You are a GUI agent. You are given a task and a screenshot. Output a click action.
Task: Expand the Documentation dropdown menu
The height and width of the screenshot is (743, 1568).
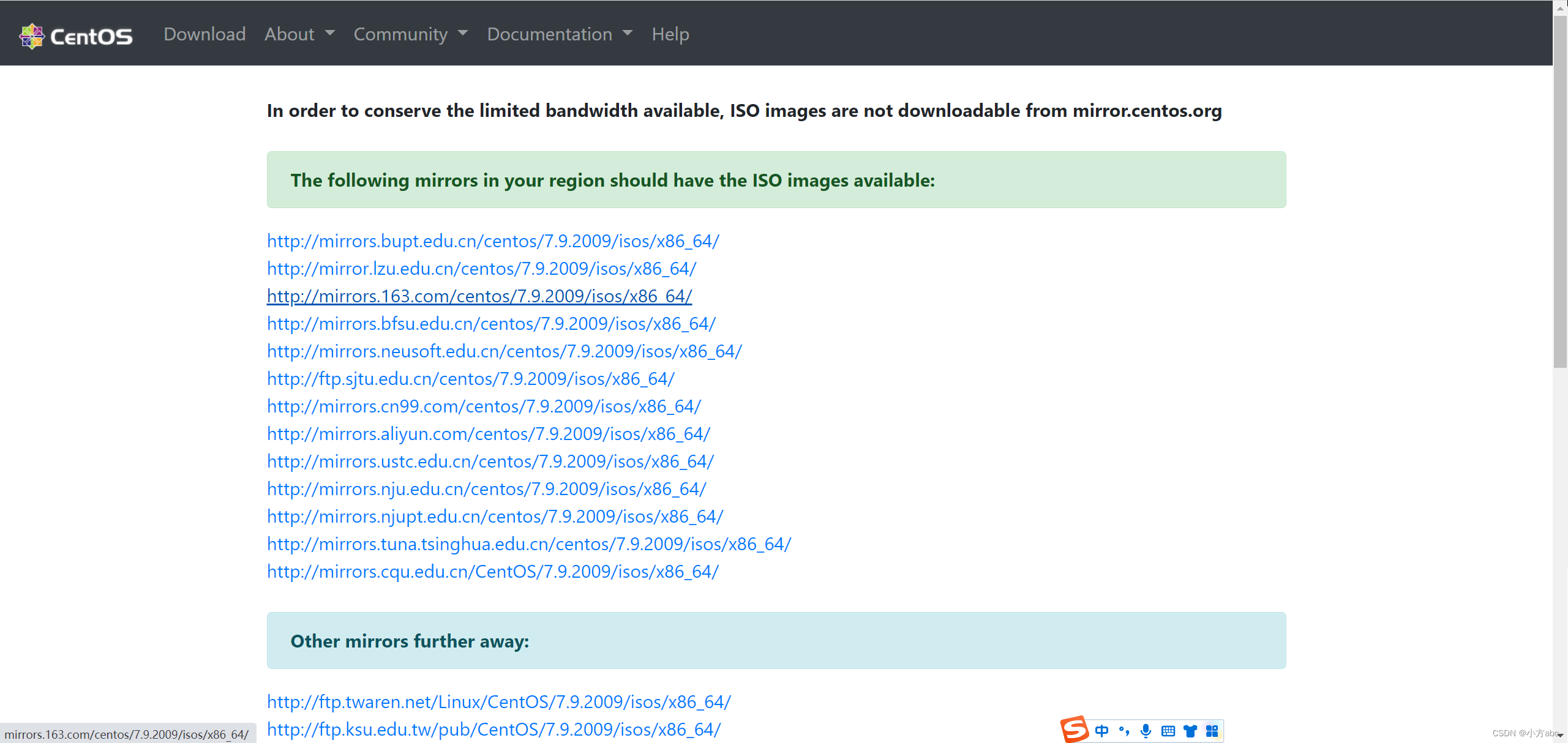coord(560,34)
